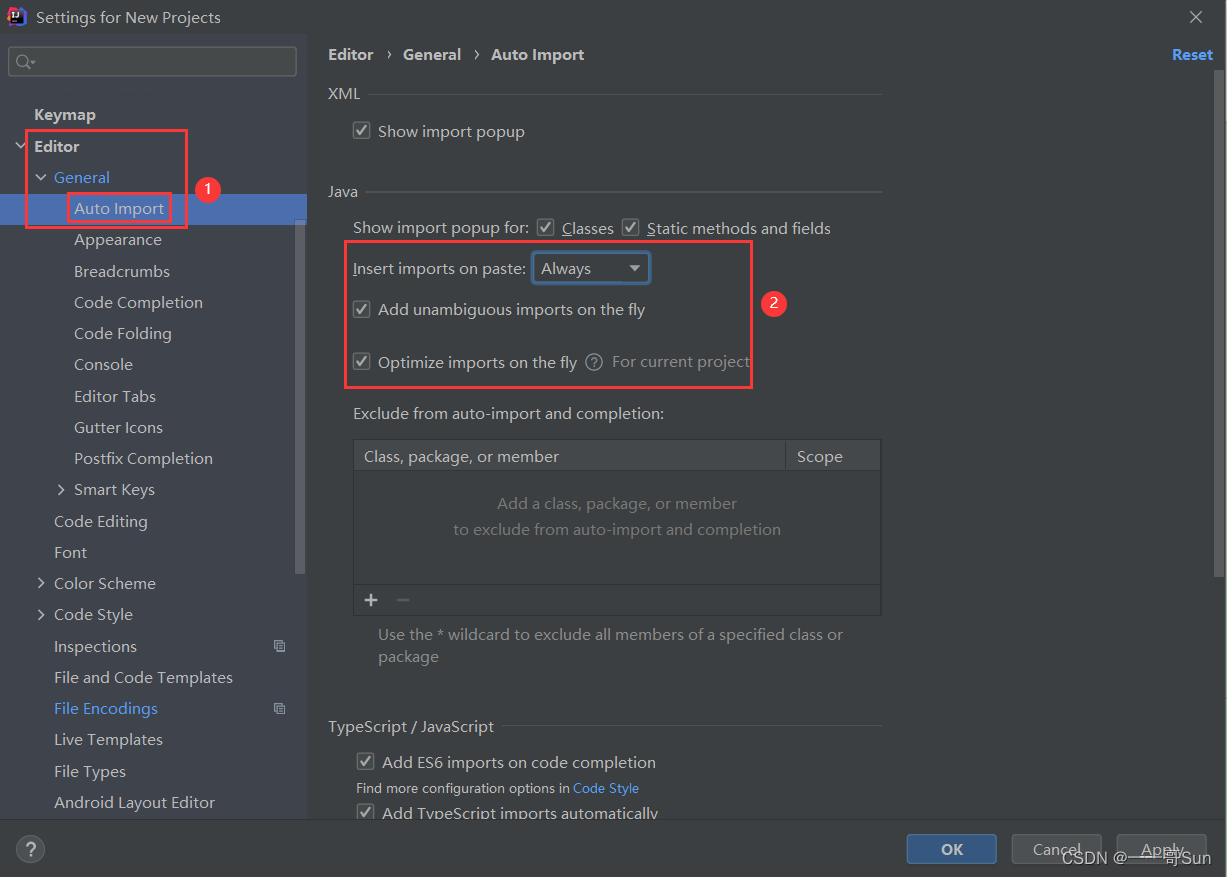Viewport: 1227px width, 877px height.
Task: Click the Class, package, or member column header
Action: click(x=570, y=456)
